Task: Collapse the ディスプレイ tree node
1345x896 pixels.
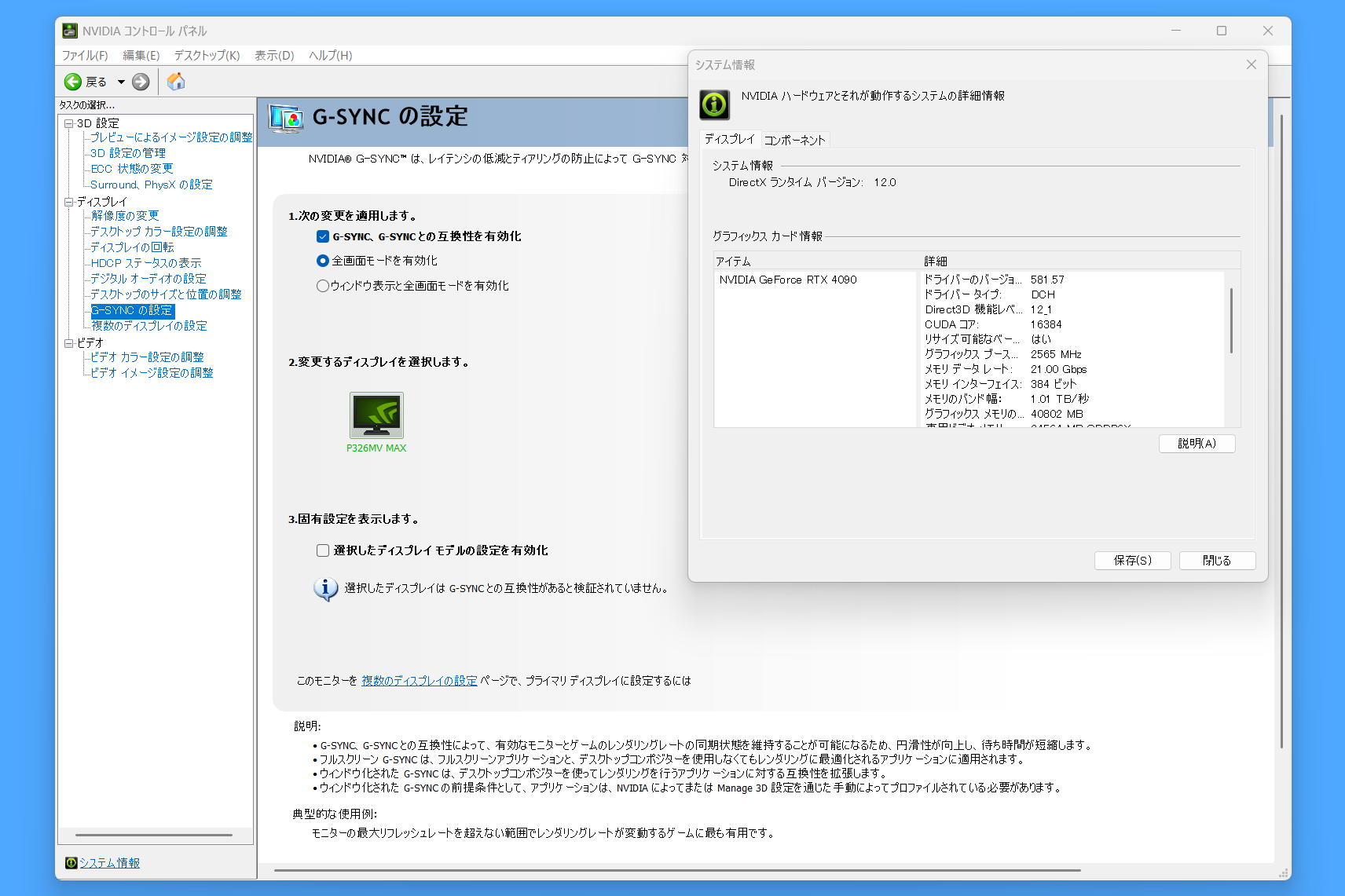Action: click(69, 202)
